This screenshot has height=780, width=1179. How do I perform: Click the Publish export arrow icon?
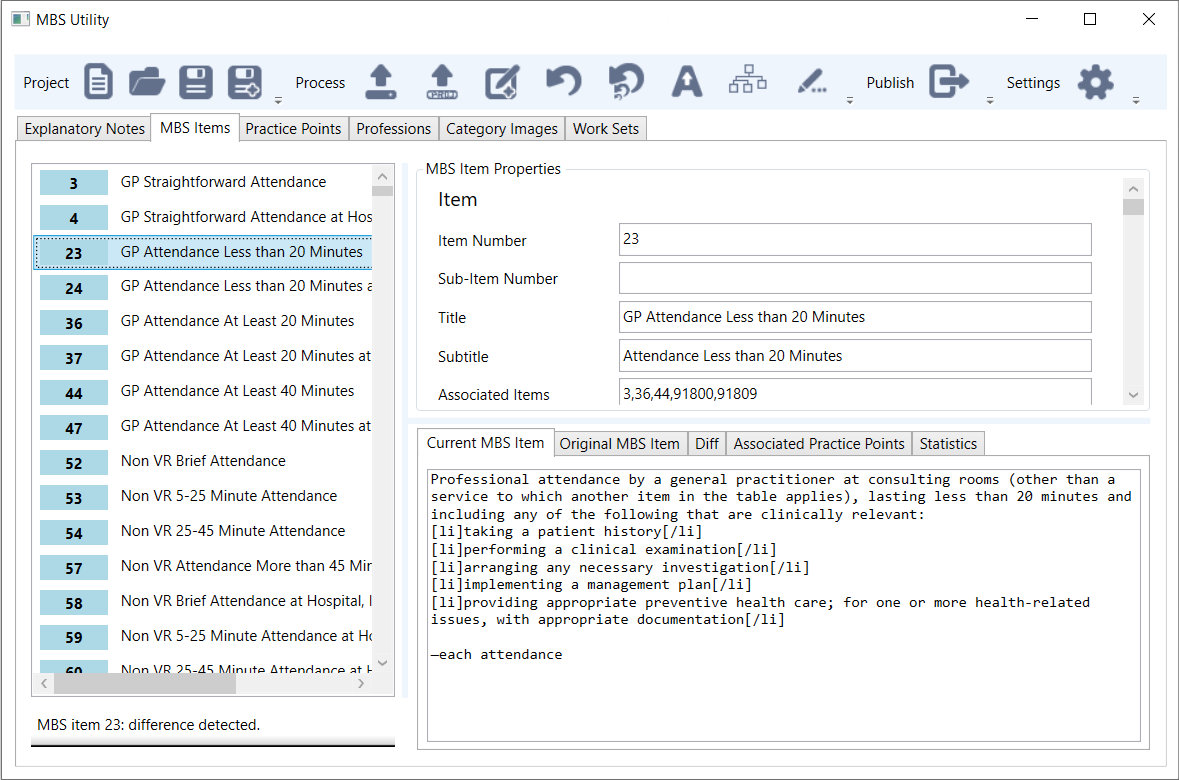pyautogui.click(x=949, y=81)
